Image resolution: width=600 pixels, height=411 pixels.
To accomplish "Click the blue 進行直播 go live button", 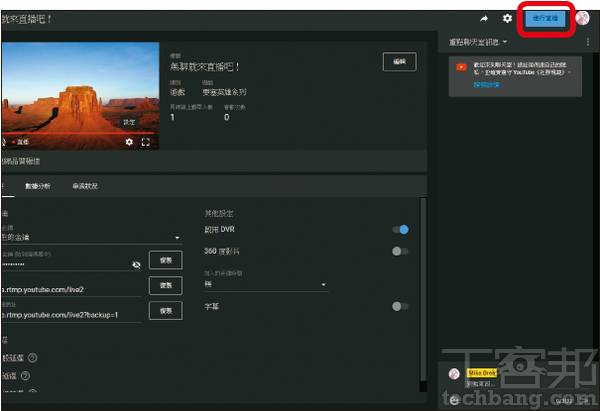I will (x=547, y=18).
